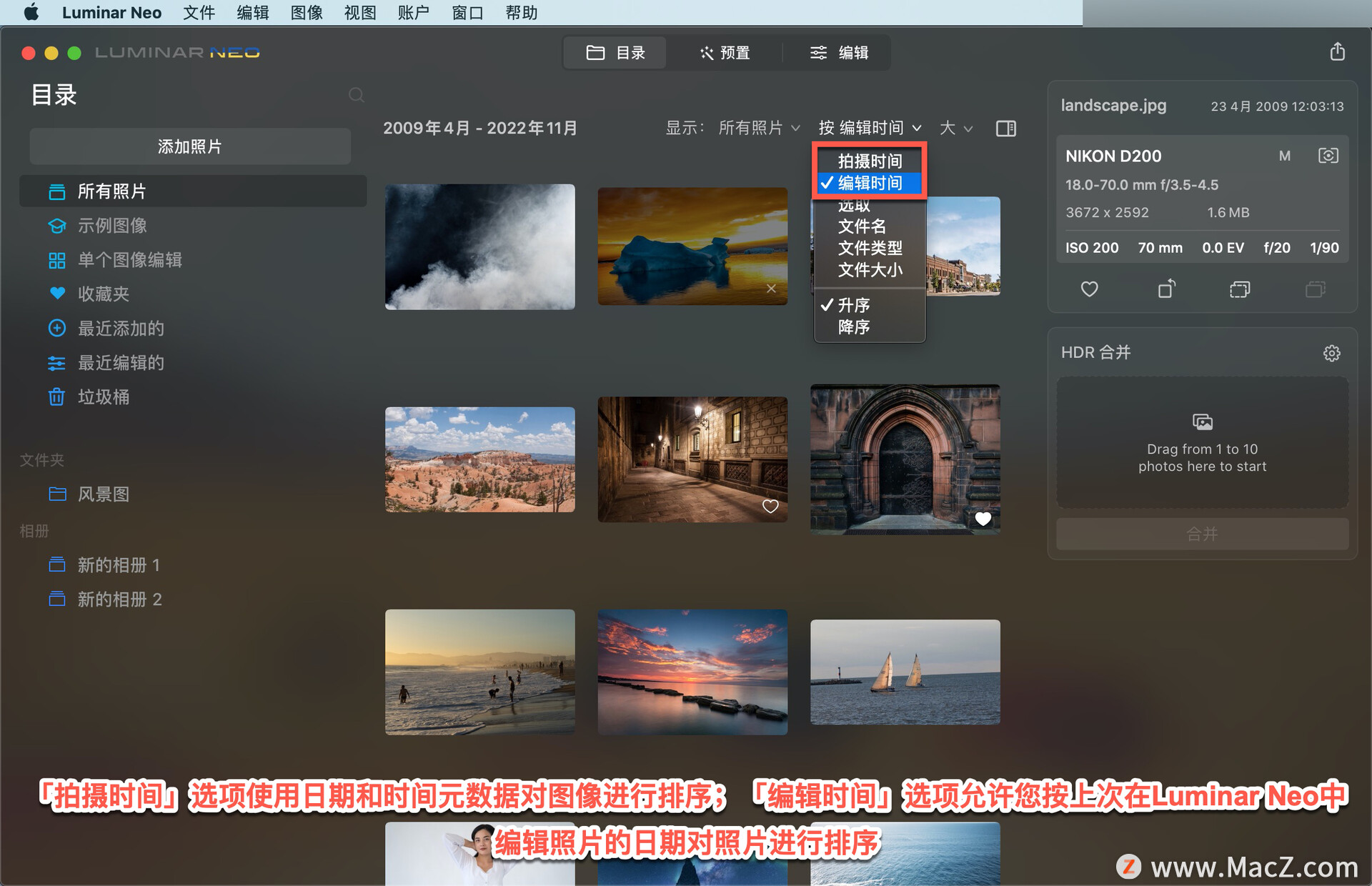Expand the 大 thumbnail size dropdown
The width and height of the screenshot is (1372, 886).
tap(956, 128)
